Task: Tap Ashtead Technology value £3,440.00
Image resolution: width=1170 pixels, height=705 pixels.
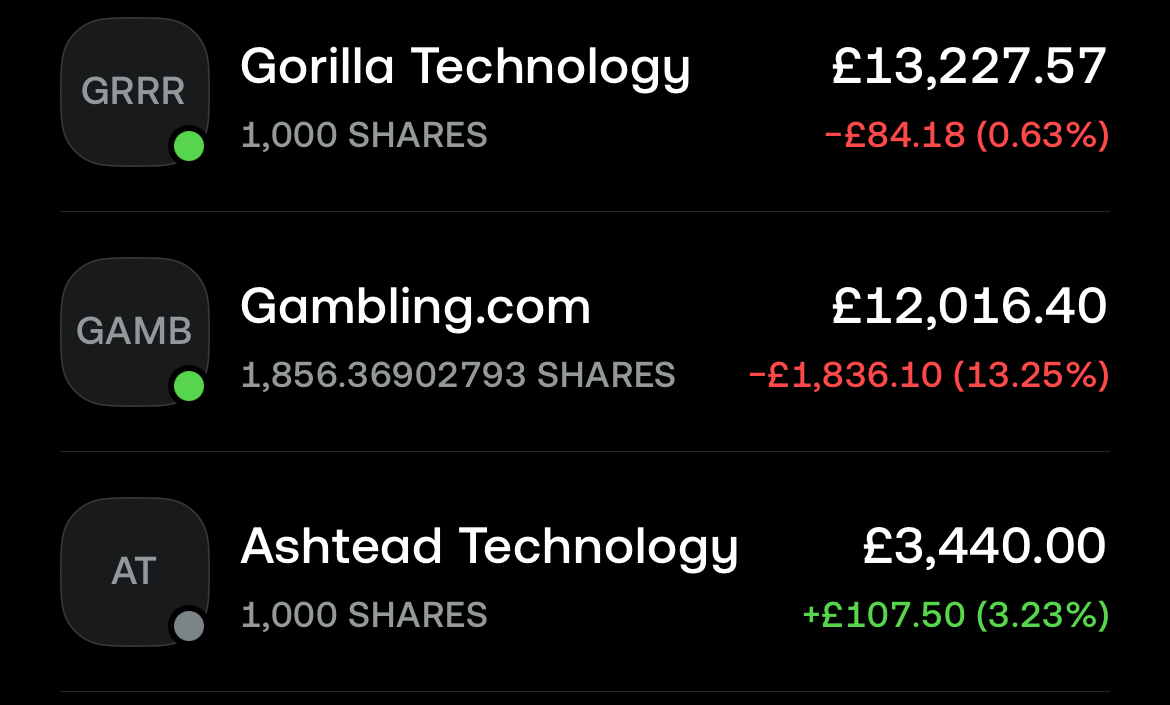Action: (984, 547)
